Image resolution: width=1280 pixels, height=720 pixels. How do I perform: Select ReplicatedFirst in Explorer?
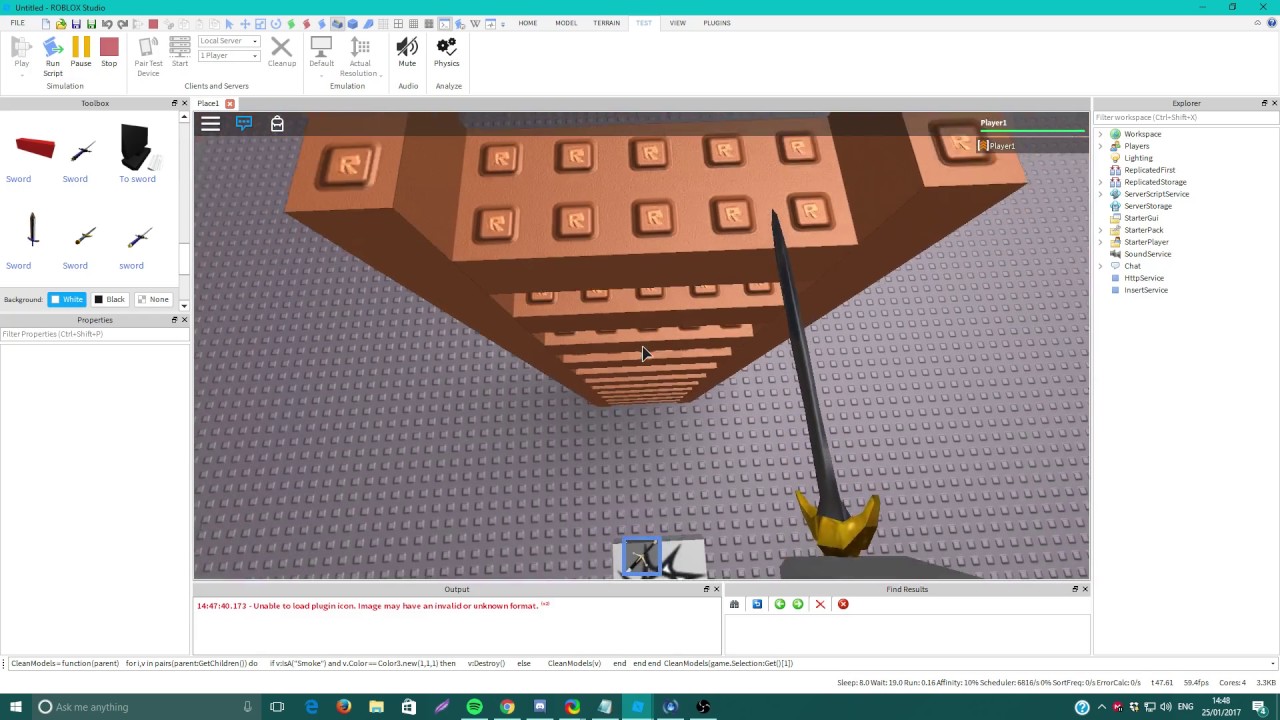(x=1149, y=170)
